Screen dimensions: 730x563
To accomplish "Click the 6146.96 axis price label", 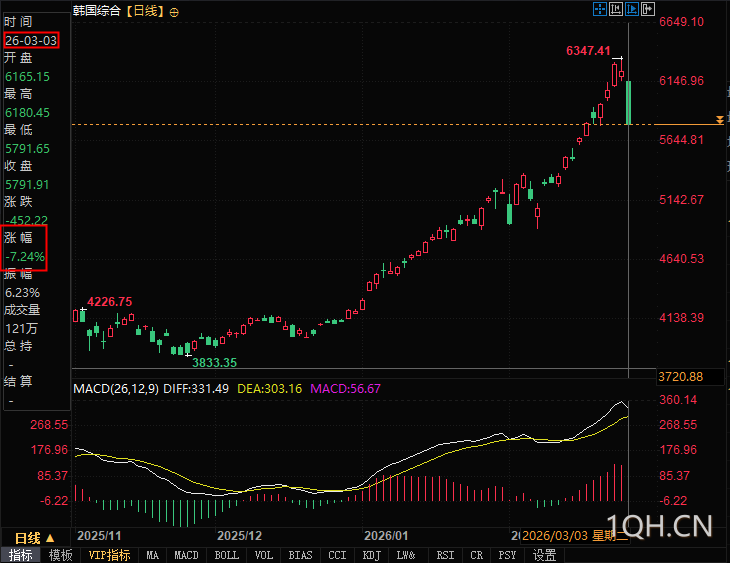I will [x=682, y=81].
